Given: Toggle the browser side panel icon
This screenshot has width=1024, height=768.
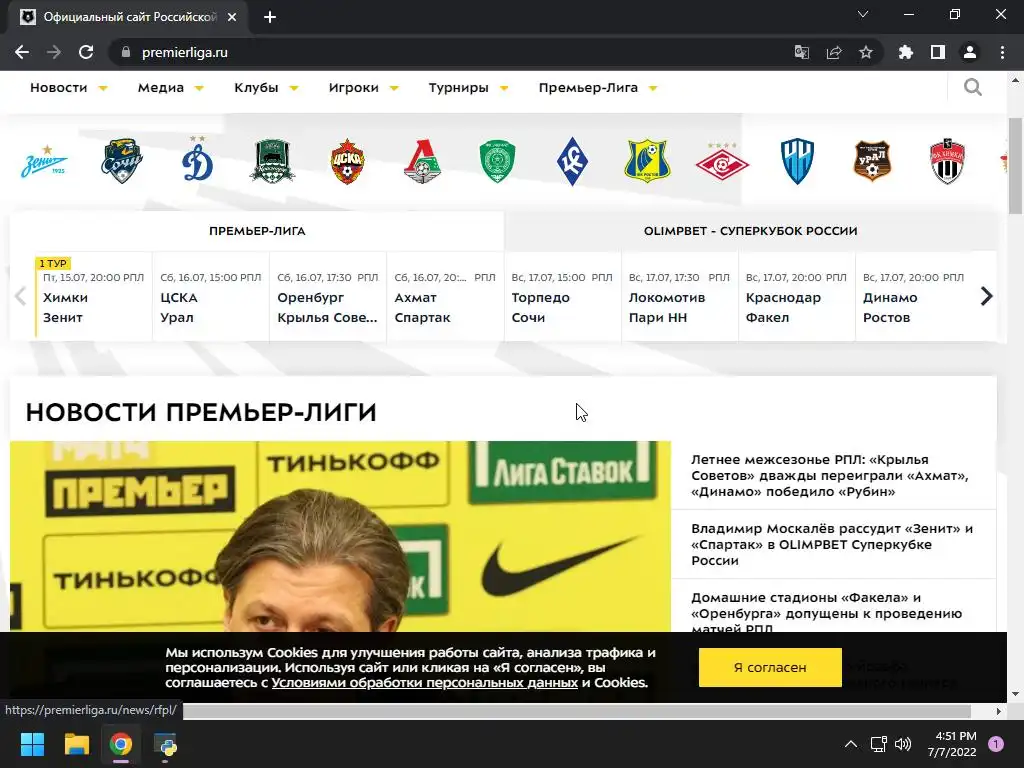Looking at the screenshot, I should [938, 52].
